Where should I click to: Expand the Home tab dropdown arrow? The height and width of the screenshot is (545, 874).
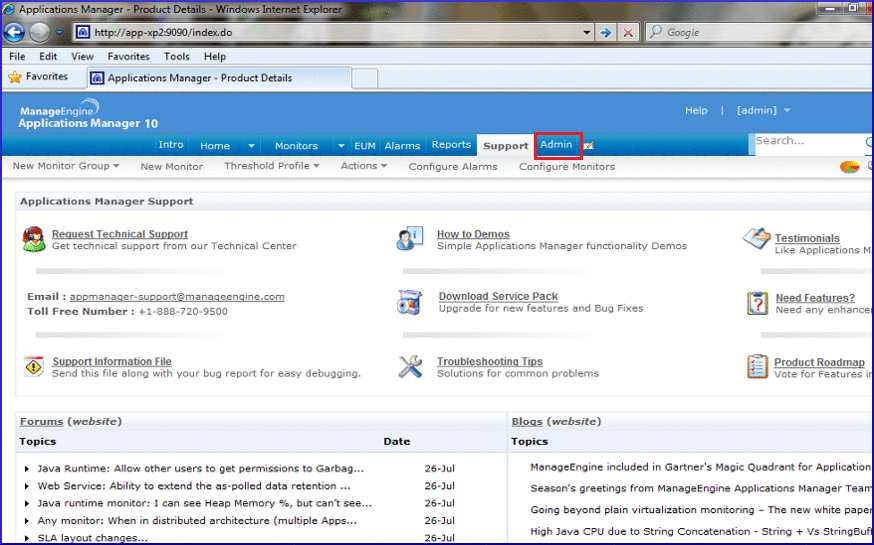tap(251, 145)
